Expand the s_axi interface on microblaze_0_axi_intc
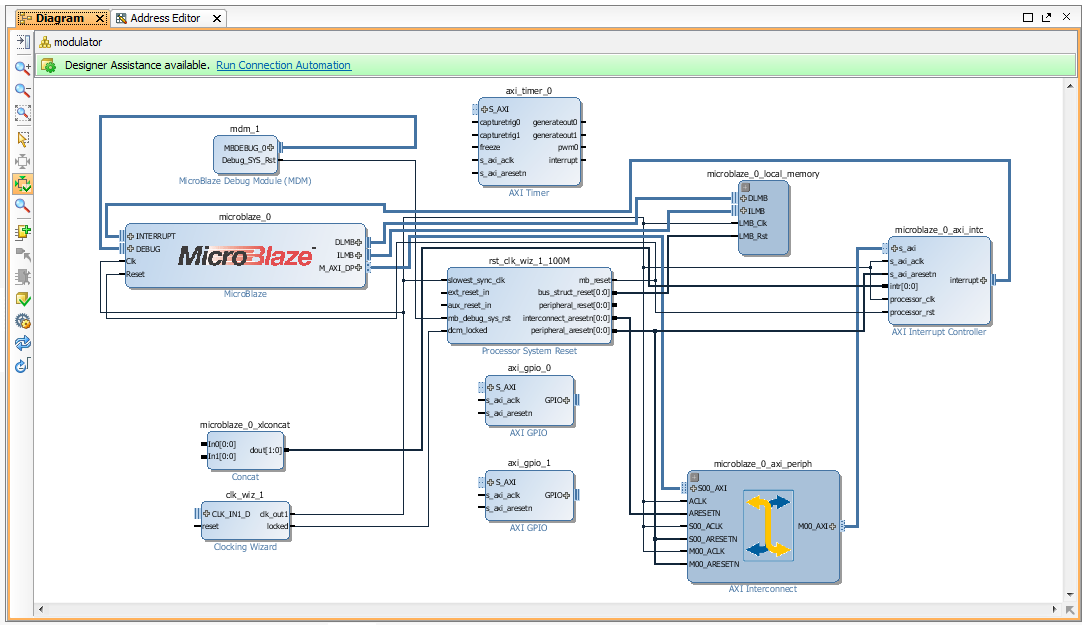The image size is (1088, 625). pyautogui.click(x=894, y=248)
